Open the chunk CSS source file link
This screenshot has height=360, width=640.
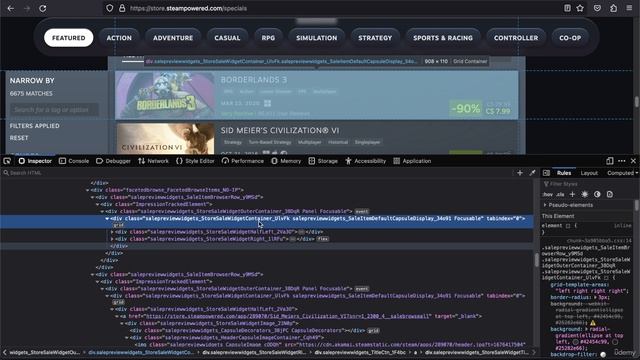(x=599, y=241)
